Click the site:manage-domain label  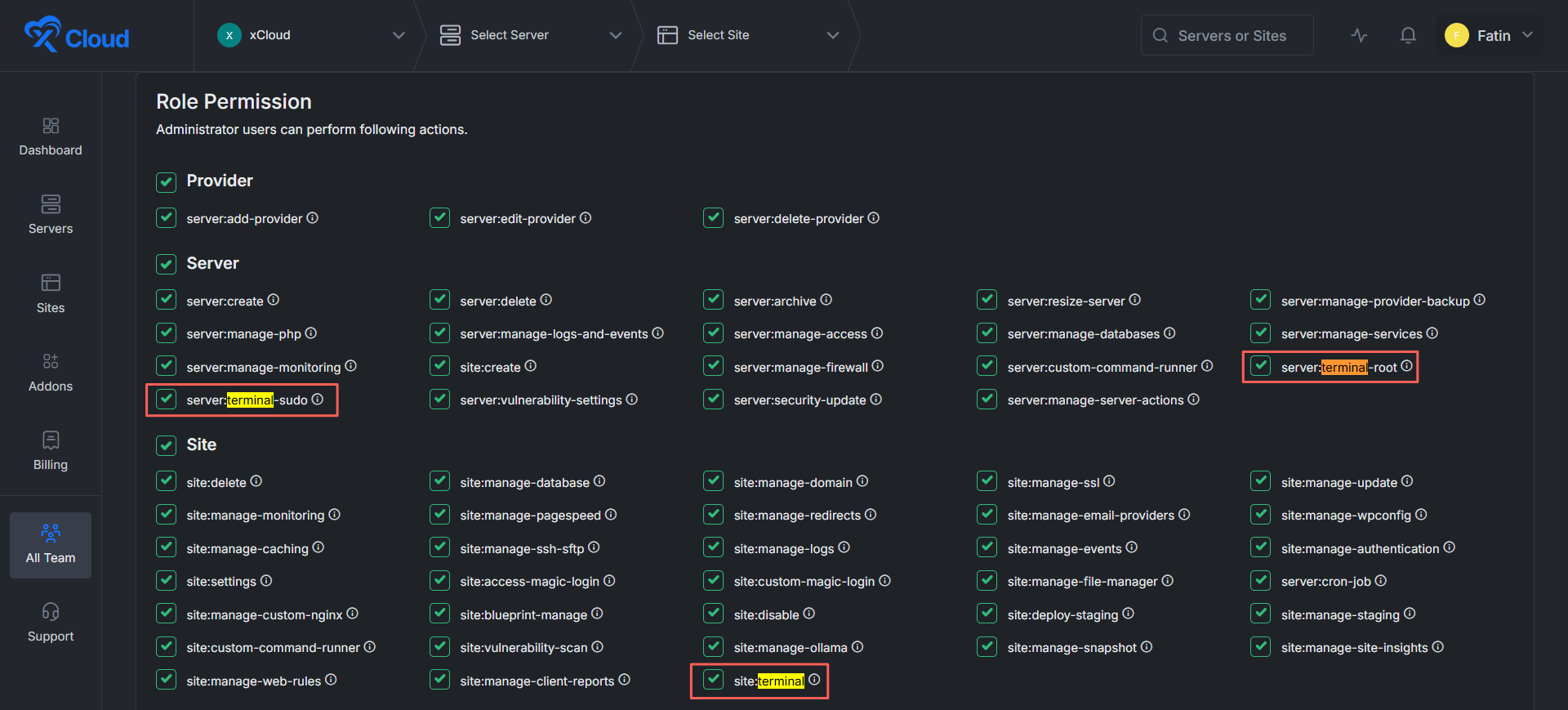click(x=793, y=483)
